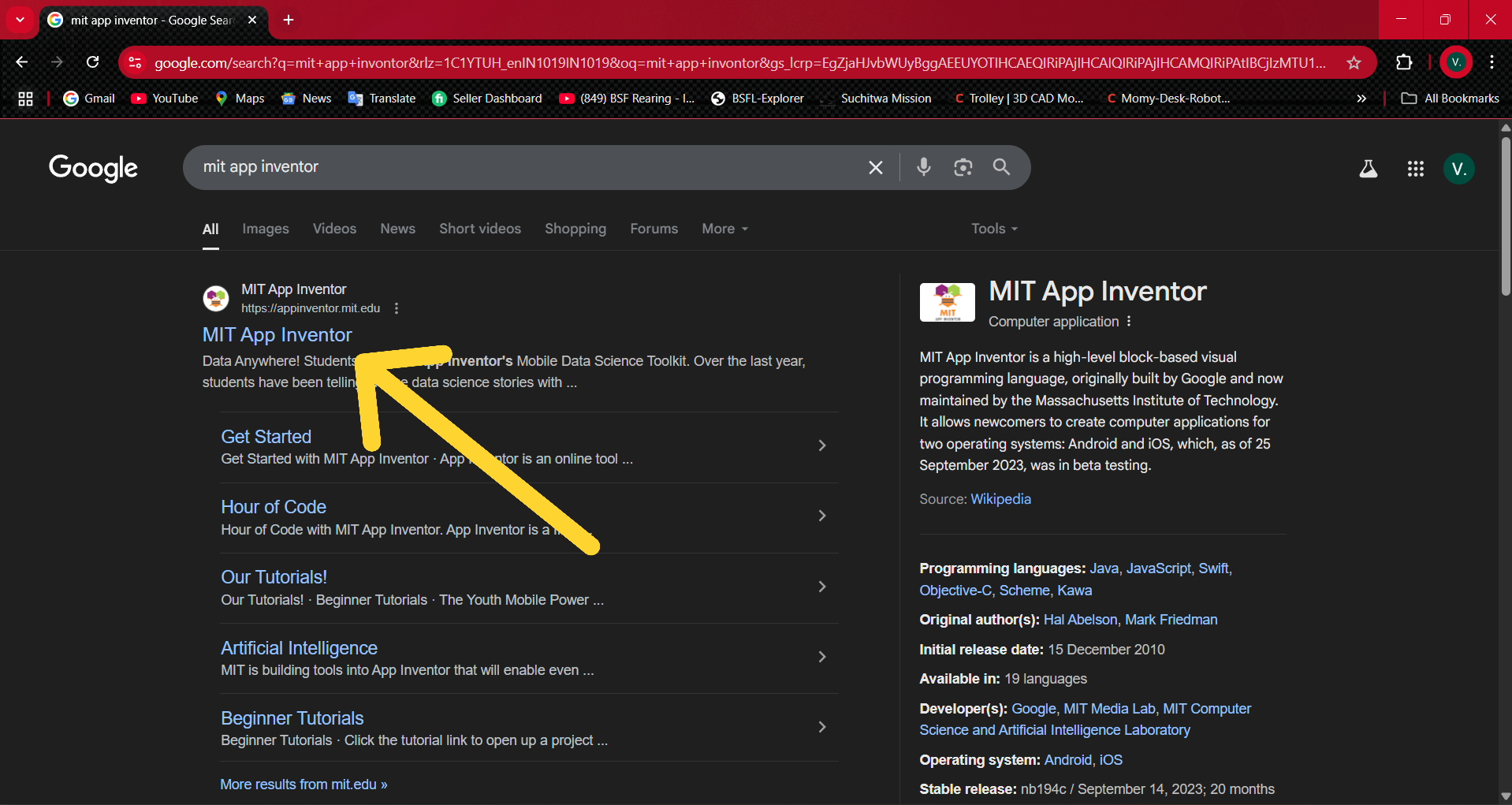This screenshot has height=805, width=1512.
Task: Open the Wikipedia source link
Action: 1000,499
